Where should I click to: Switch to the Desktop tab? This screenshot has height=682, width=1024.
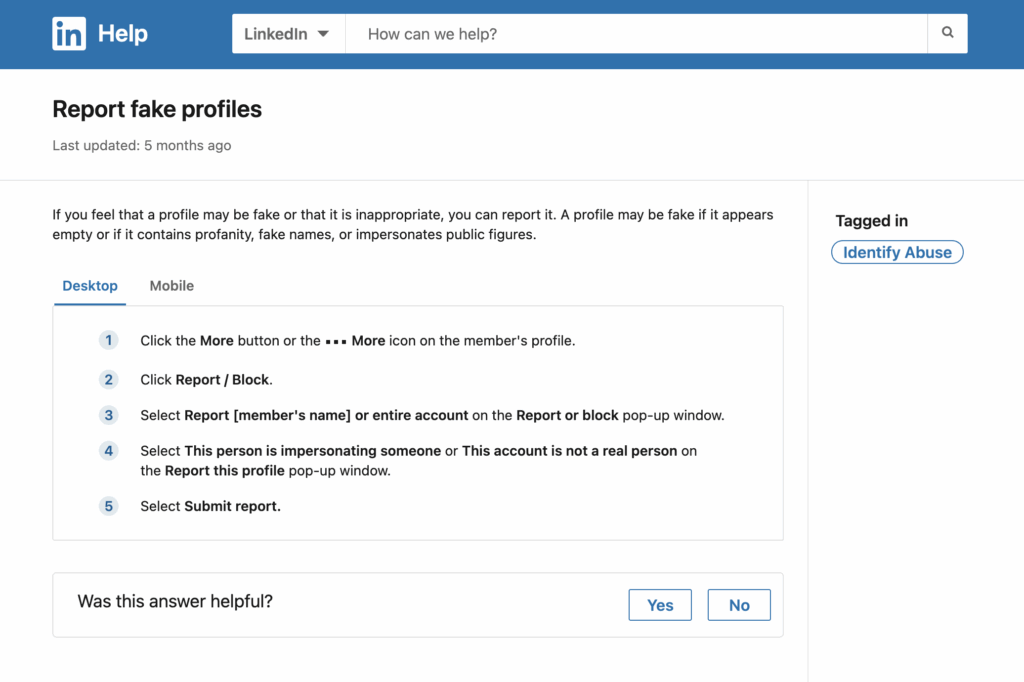click(x=90, y=286)
